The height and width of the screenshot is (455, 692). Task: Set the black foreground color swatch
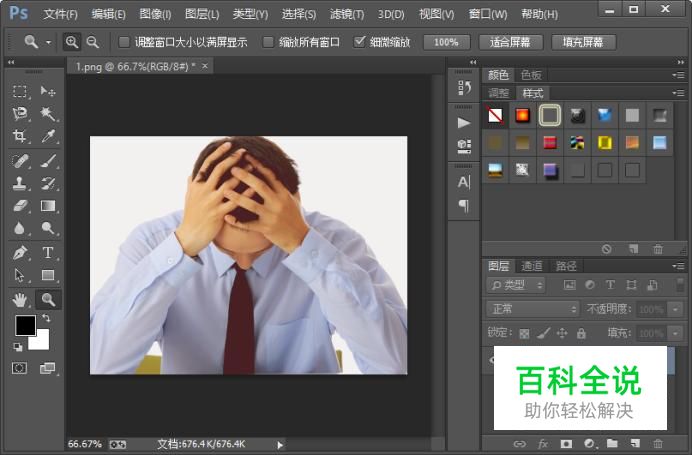pyautogui.click(x=26, y=326)
